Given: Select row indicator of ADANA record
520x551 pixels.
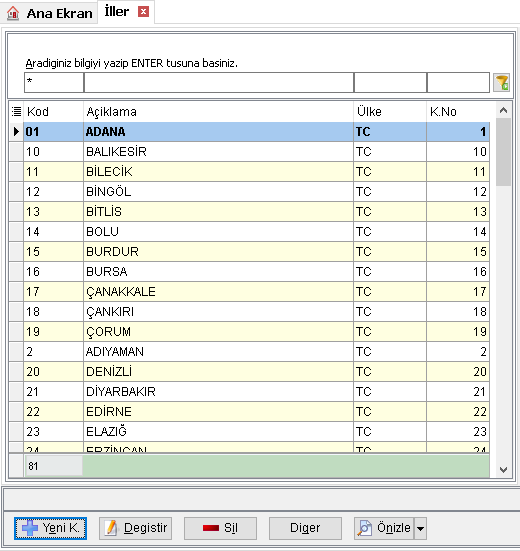Looking at the screenshot, I should (16, 132).
